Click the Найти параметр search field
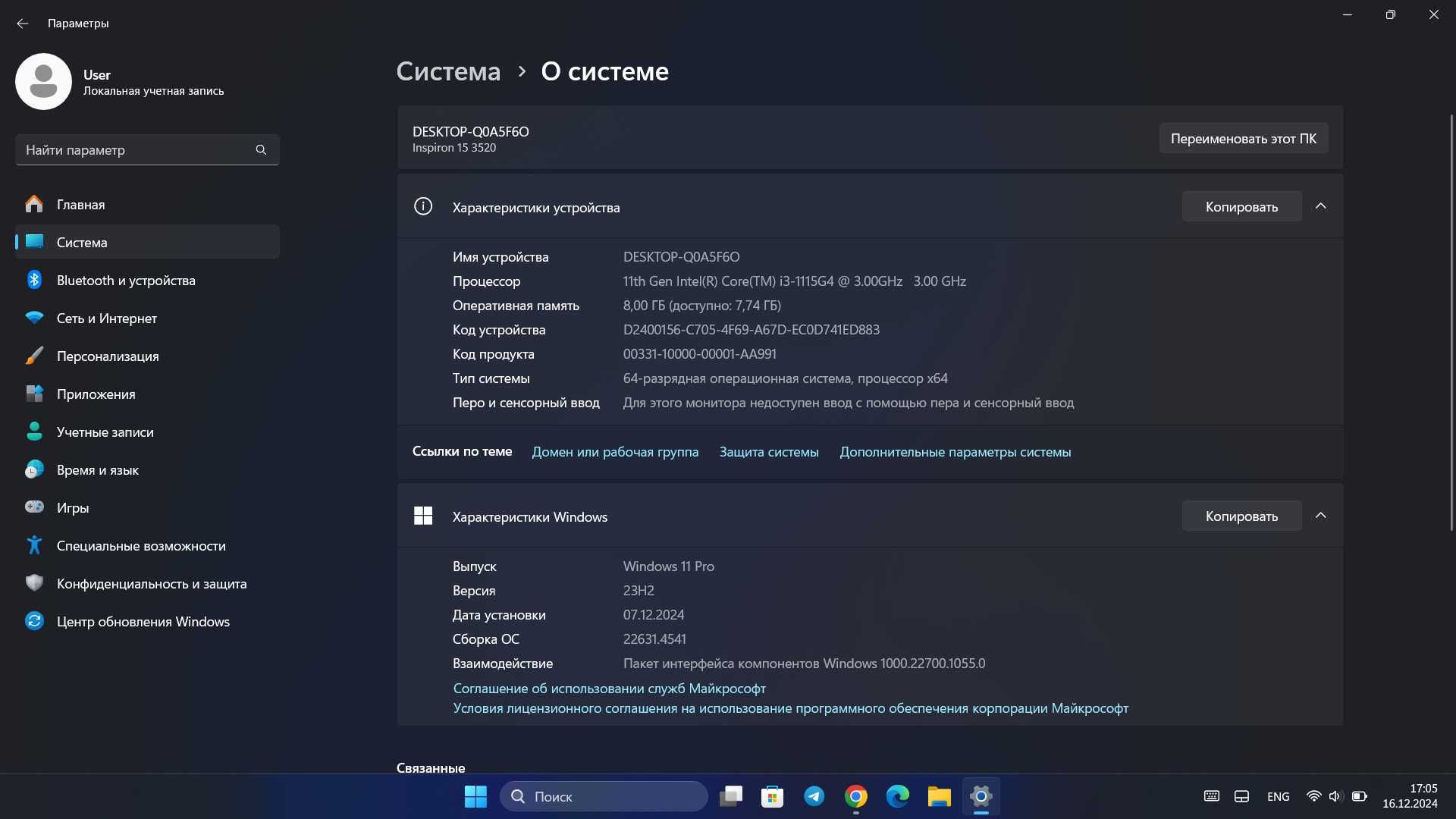Screen dimensions: 1456x819 point(147,150)
